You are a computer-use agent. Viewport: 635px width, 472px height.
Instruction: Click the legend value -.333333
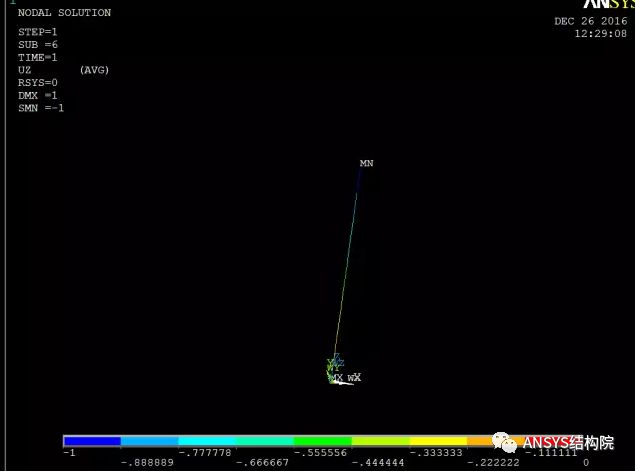[436, 453]
